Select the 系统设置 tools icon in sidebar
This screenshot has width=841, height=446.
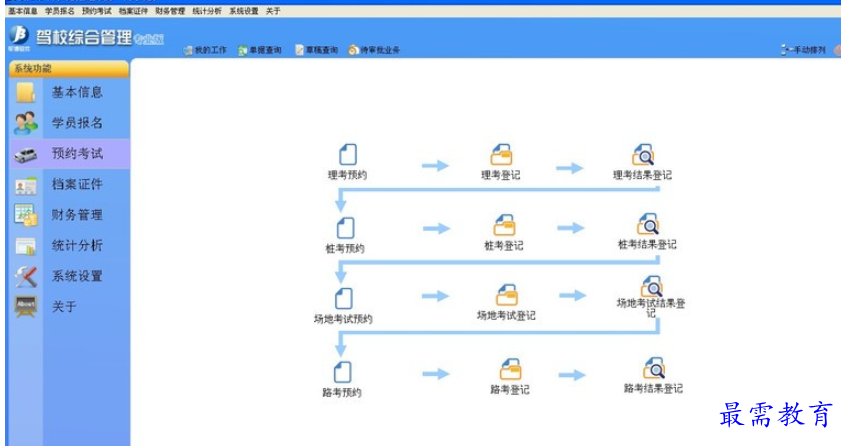coord(25,277)
